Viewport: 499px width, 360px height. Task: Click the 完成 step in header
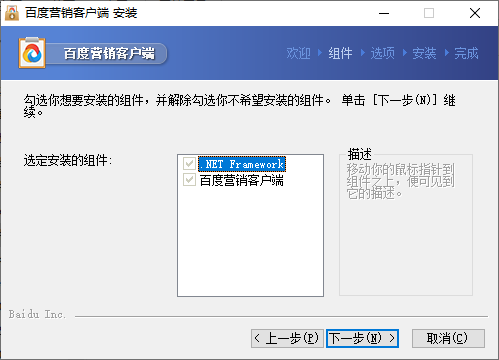click(466, 53)
